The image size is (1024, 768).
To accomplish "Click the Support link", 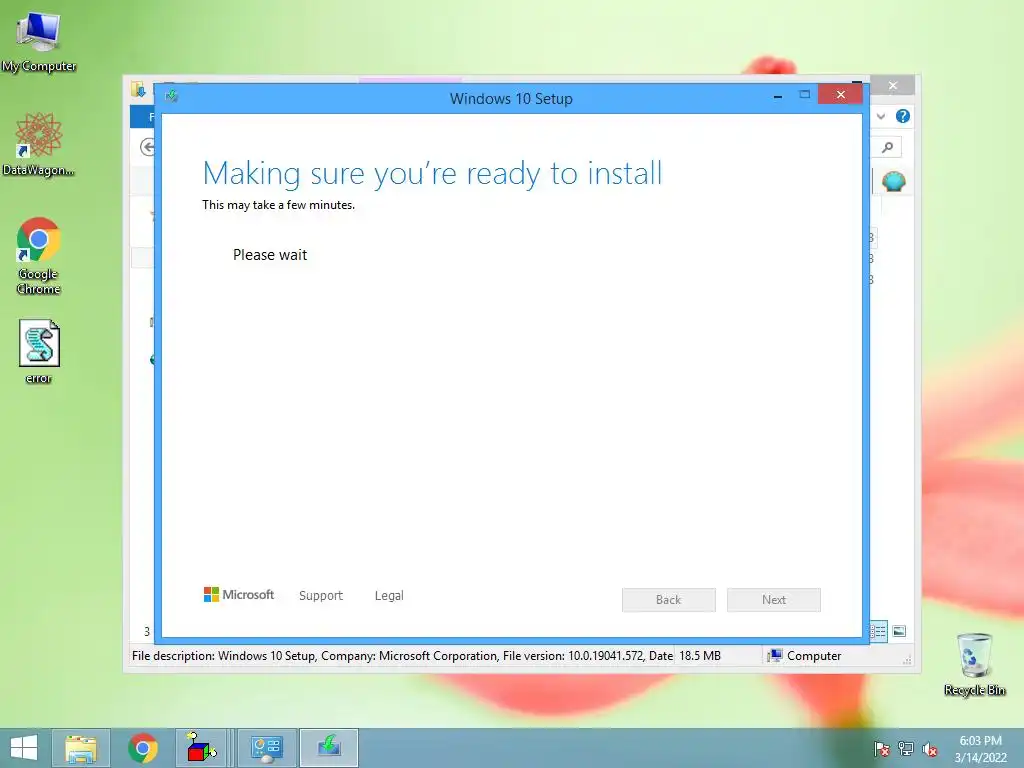I will click(321, 596).
